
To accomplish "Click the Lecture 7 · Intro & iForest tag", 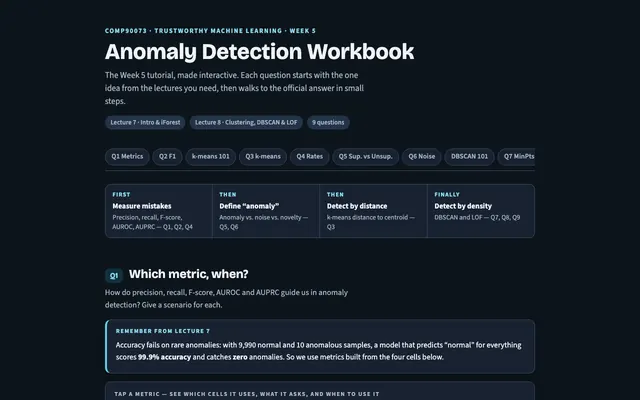I will point(145,122).
